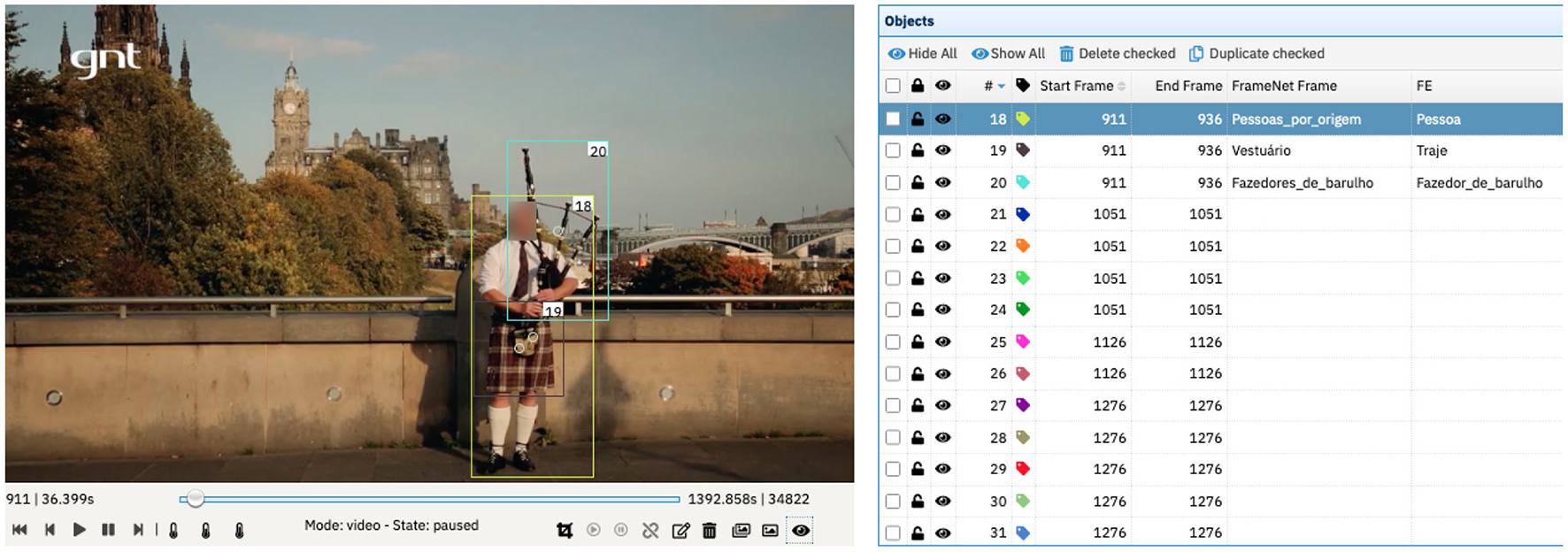Click the FrameNet Frame column header

(x=1284, y=86)
